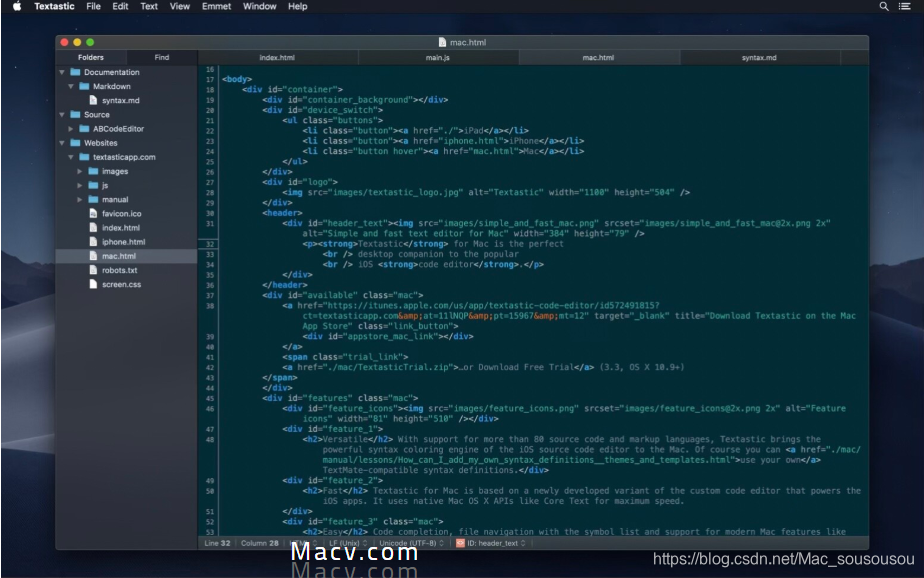
Task: Switch to the index.html tab
Action: [x=278, y=58]
